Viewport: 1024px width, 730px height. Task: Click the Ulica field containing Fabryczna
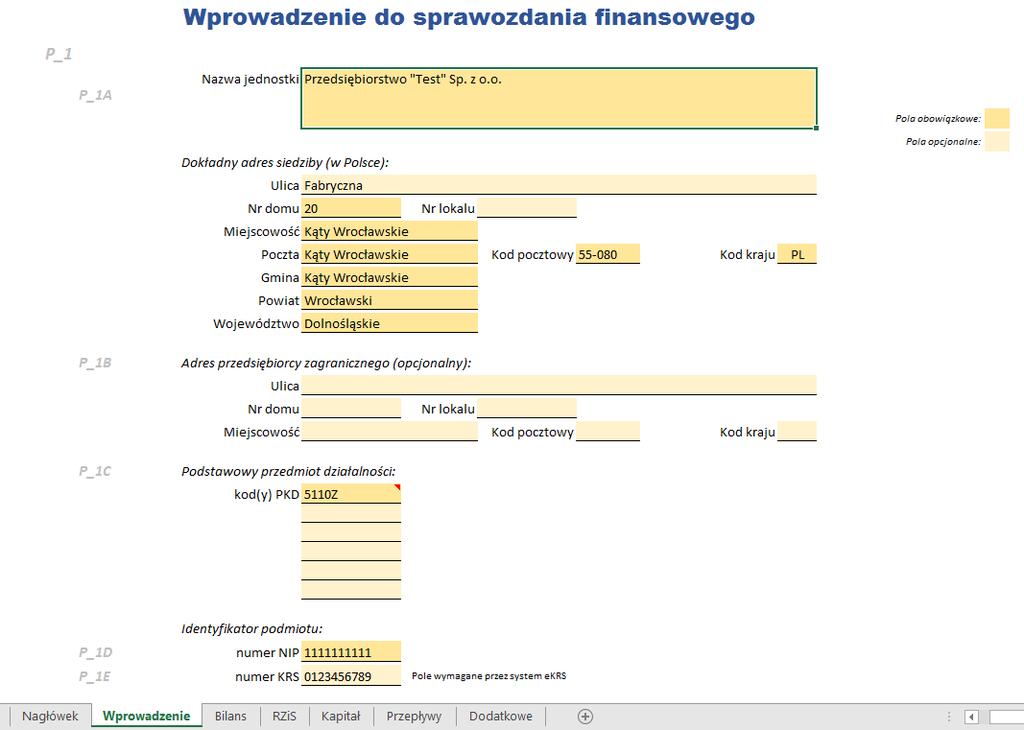click(x=558, y=185)
